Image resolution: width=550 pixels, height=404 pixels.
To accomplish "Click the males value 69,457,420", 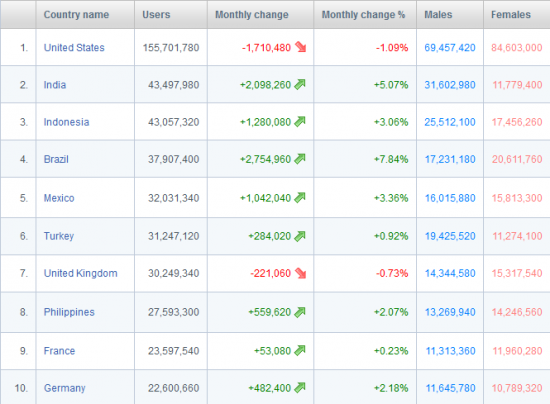I will pyautogui.click(x=450, y=48).
